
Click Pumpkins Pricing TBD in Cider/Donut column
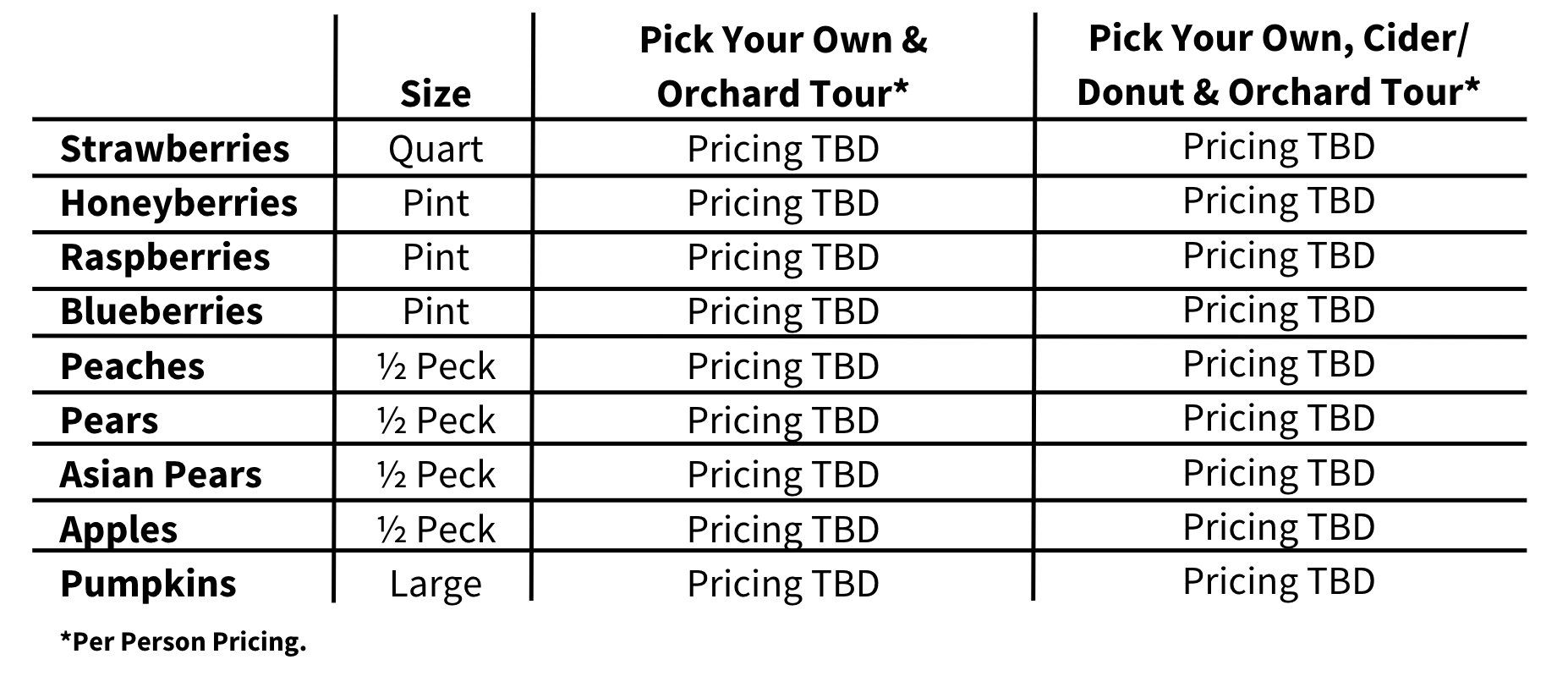[x=1278, y=581]
